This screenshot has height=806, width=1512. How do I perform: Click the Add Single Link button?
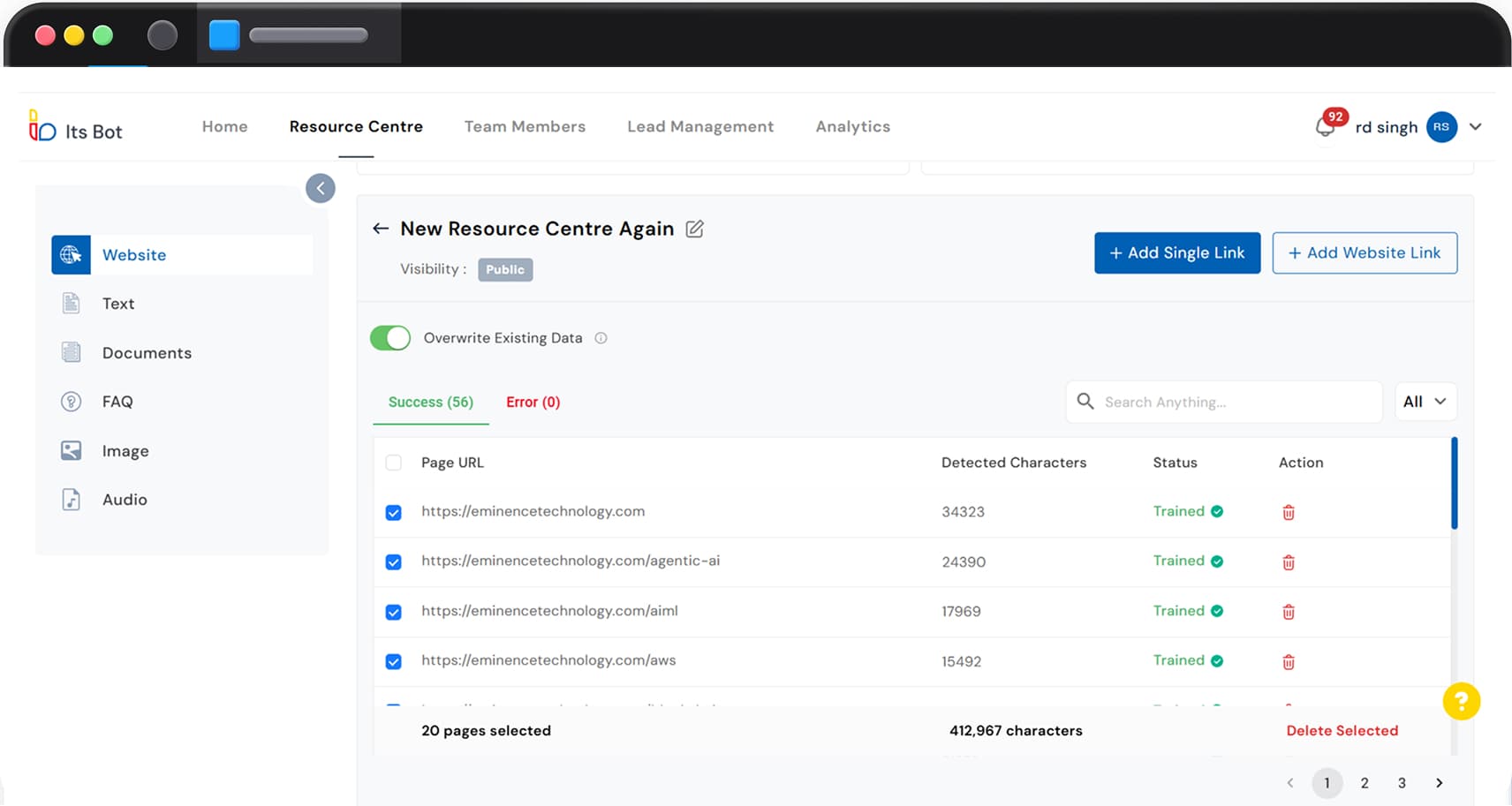(1177, 253)
